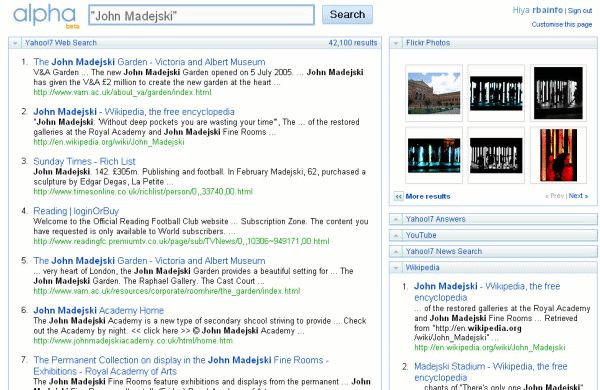The height and width of the screenshot is (390, 600).
Task: Open John Madejski Academy Home result
Action: click(x=98, y=310)
